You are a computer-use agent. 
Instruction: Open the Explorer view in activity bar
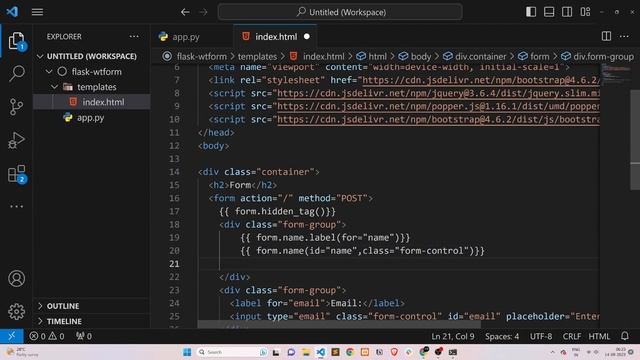pyautogui.click(x=16, y=41)
